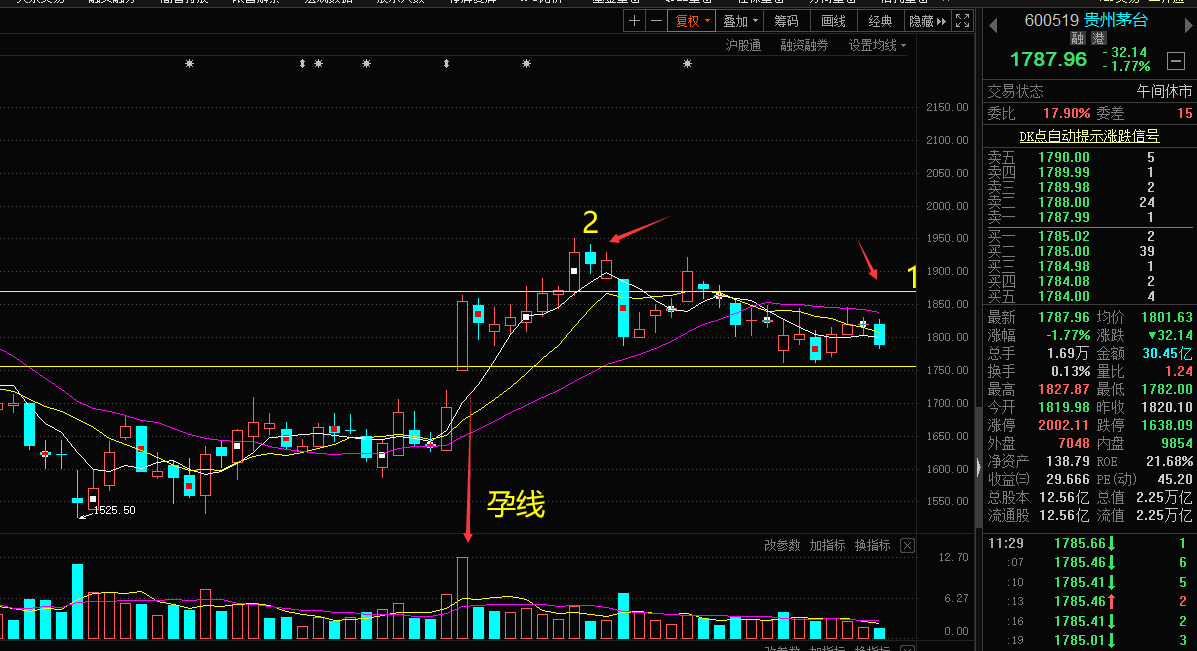Expand the 设置均线 moving average dropdown

click(x=877, y=46)
